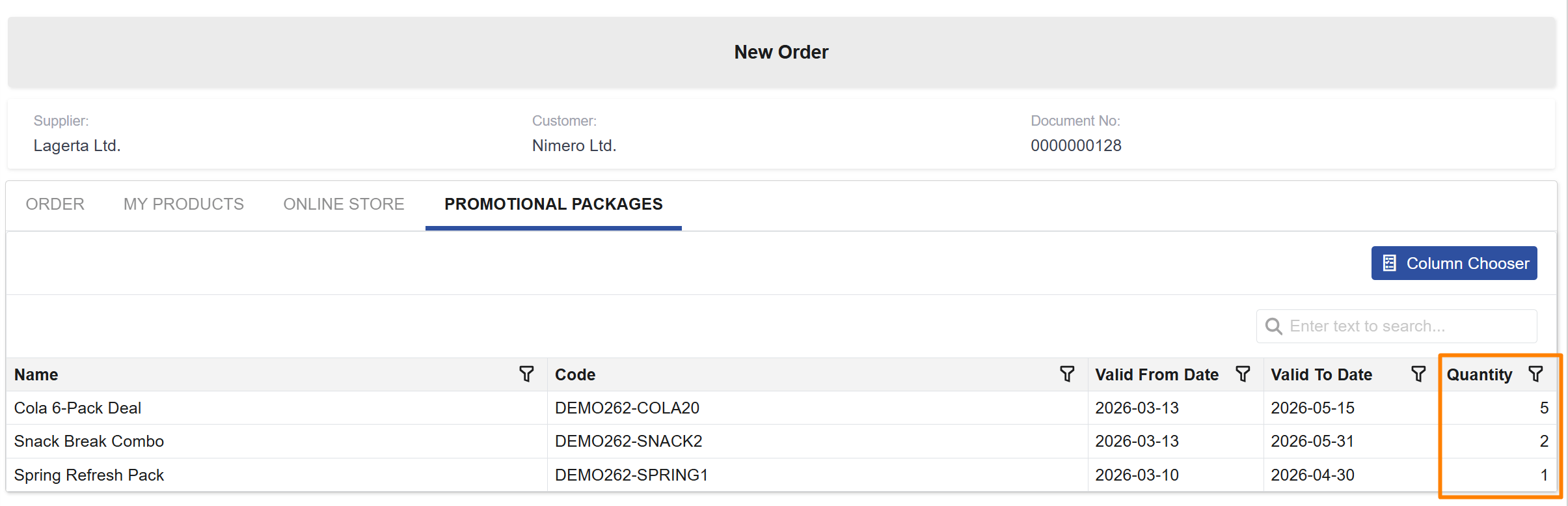Sort by the Name column header
The height and width of the screenshot is (506, 1568).
point(36,374)
